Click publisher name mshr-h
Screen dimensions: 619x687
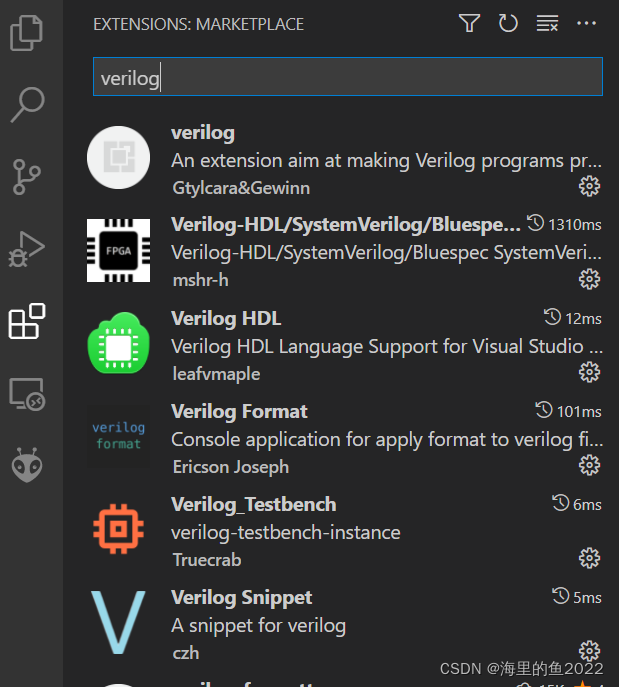201,280
